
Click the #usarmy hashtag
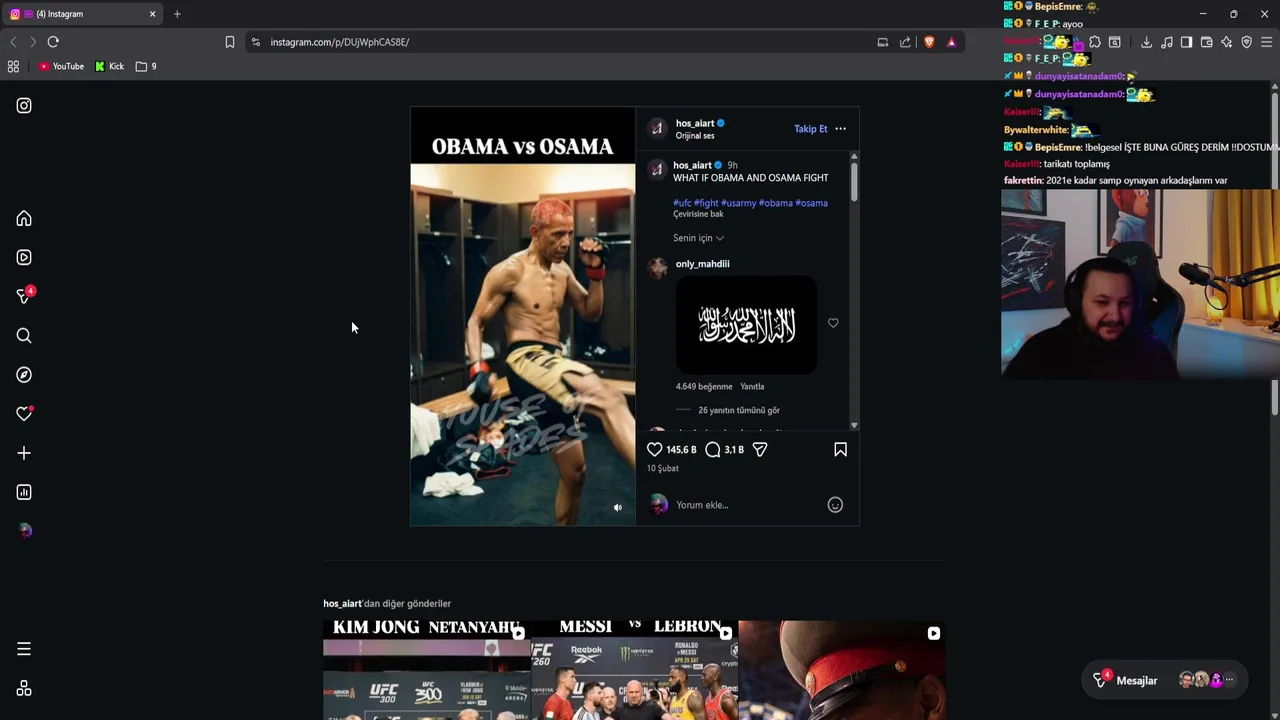pos(738,203)
